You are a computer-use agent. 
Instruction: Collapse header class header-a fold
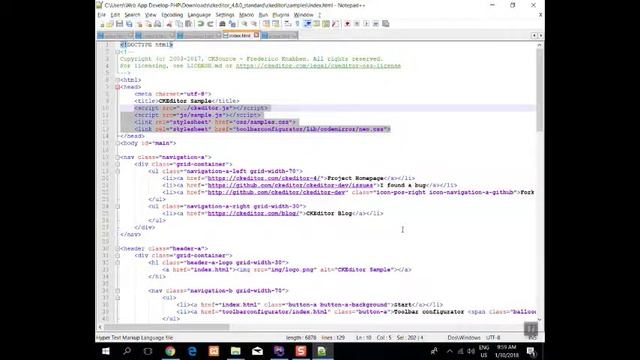[118, 249]
